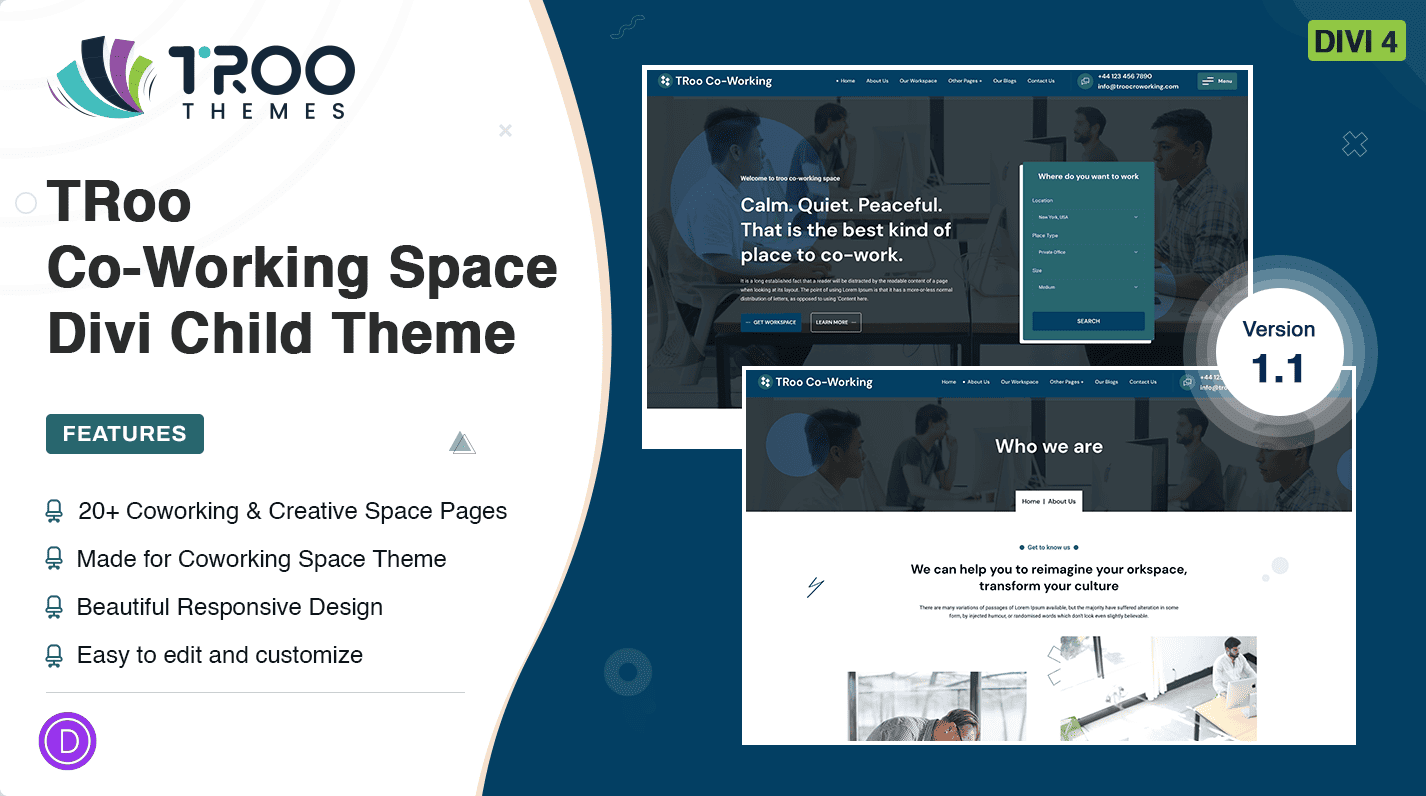
Task: Click 'Easy to edit and customize' text
Action: point(220,655)
